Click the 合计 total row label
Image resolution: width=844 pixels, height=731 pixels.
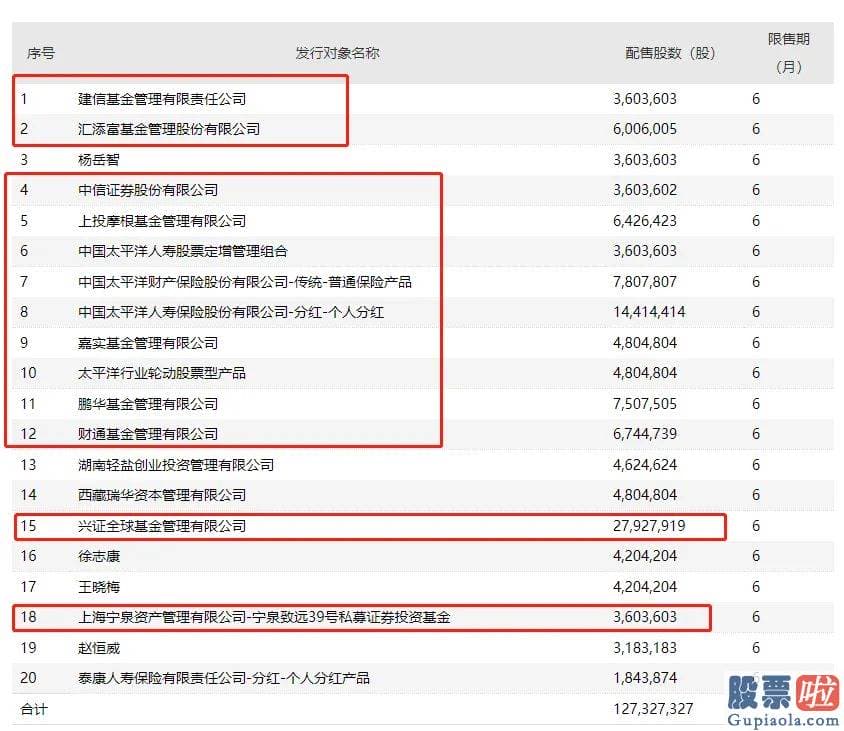[x=34, y=709]
